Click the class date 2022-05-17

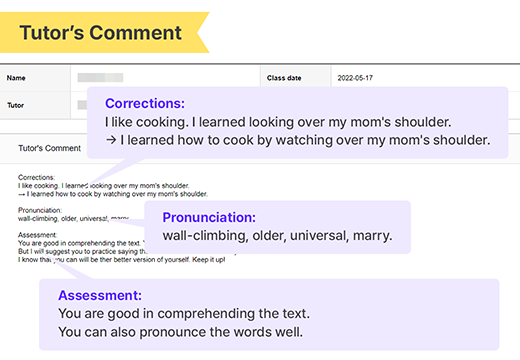[355, 78]
